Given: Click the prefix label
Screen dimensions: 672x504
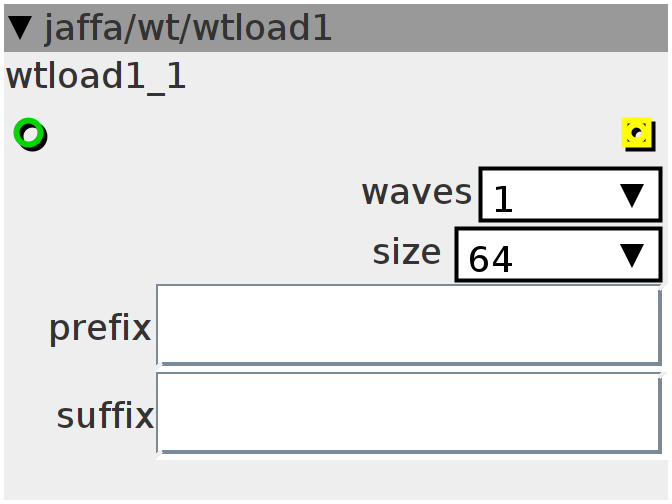Looking at the screenshot, I should (100, 329).
